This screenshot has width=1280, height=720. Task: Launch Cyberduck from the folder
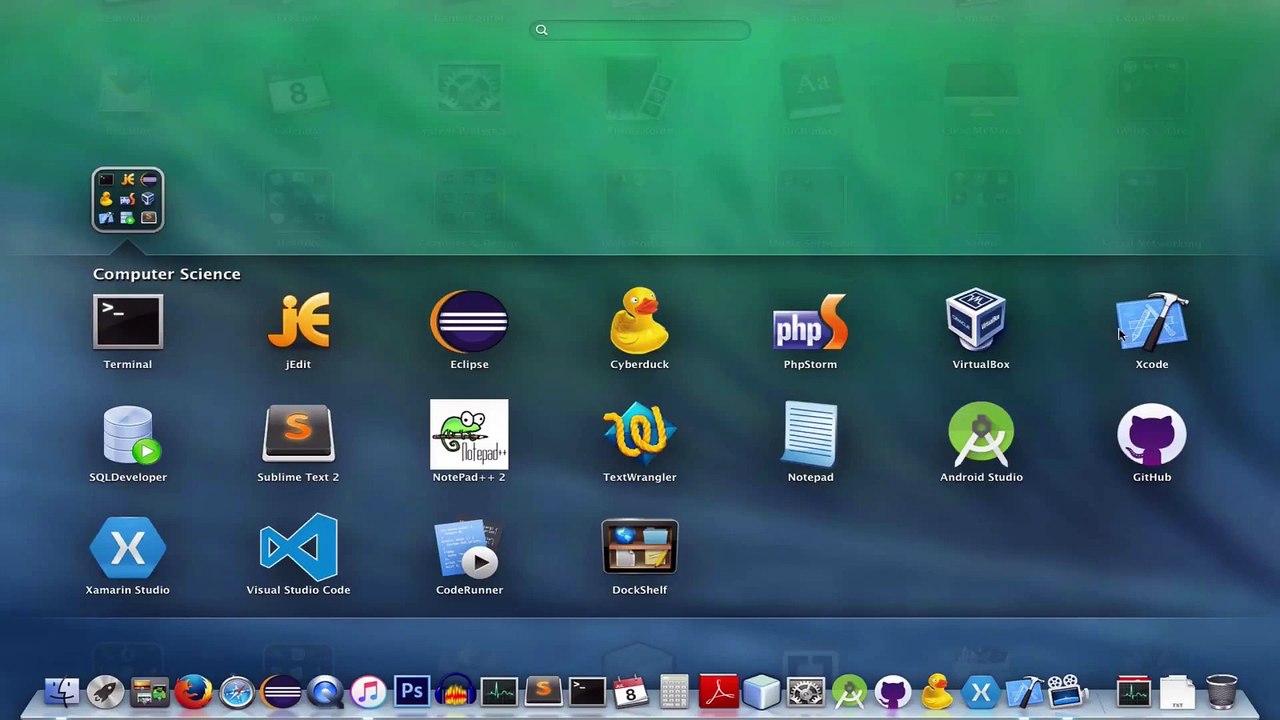click(x=640, y=320)
